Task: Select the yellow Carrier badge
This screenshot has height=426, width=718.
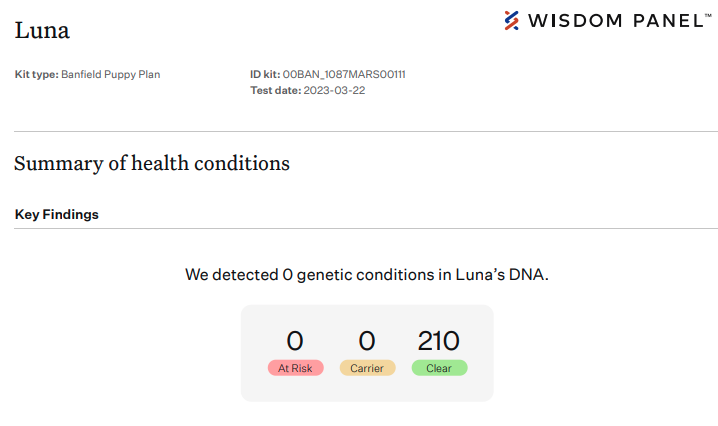Action: (x=367, y=368)
